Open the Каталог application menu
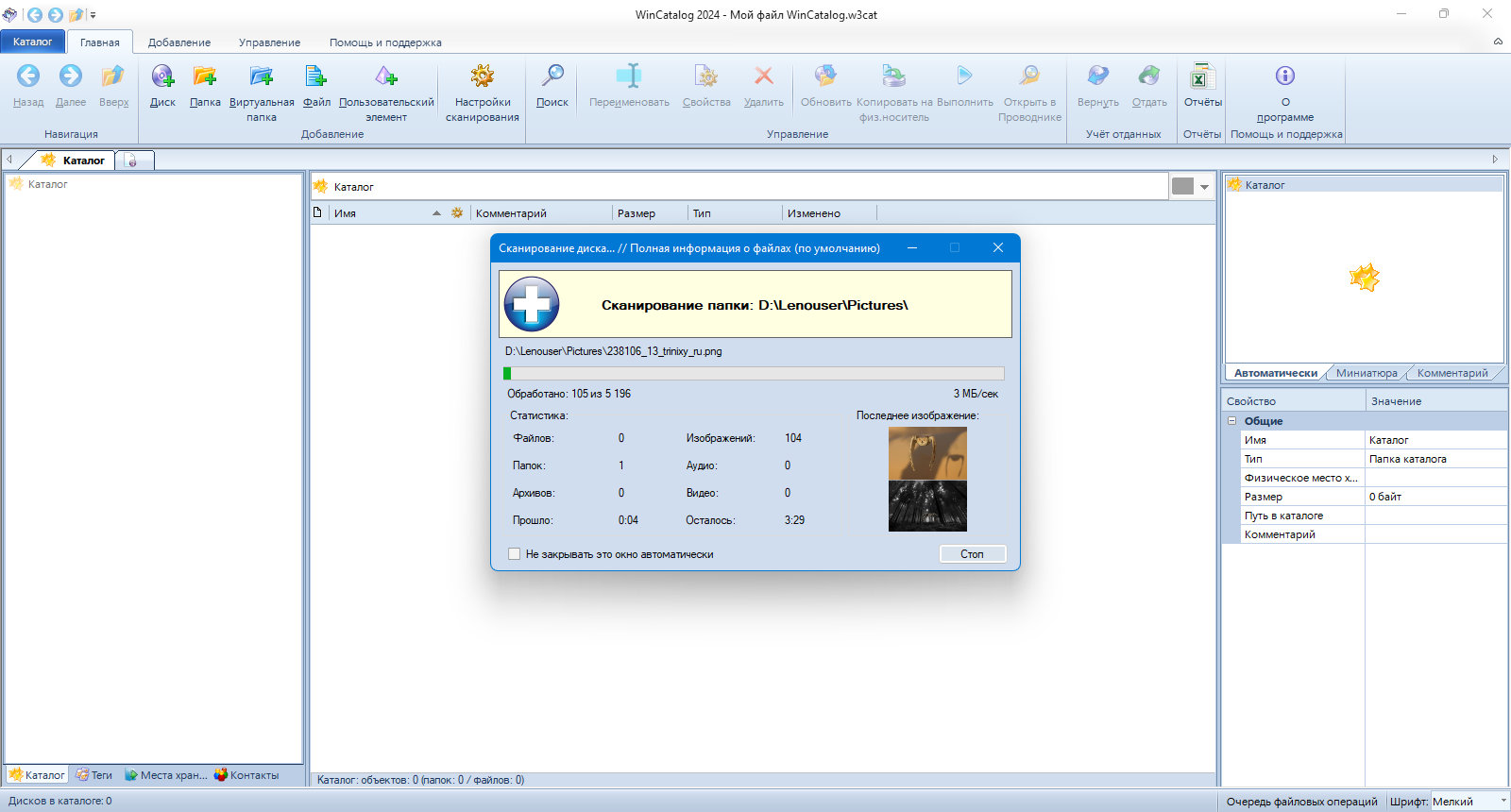1511x812 pixels. point(33,42)
